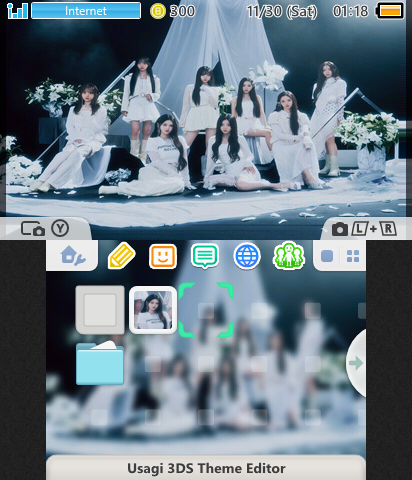Switch to larger icon grid view
412x480 pixels.
pyautogui.click(x=327, y=256)
